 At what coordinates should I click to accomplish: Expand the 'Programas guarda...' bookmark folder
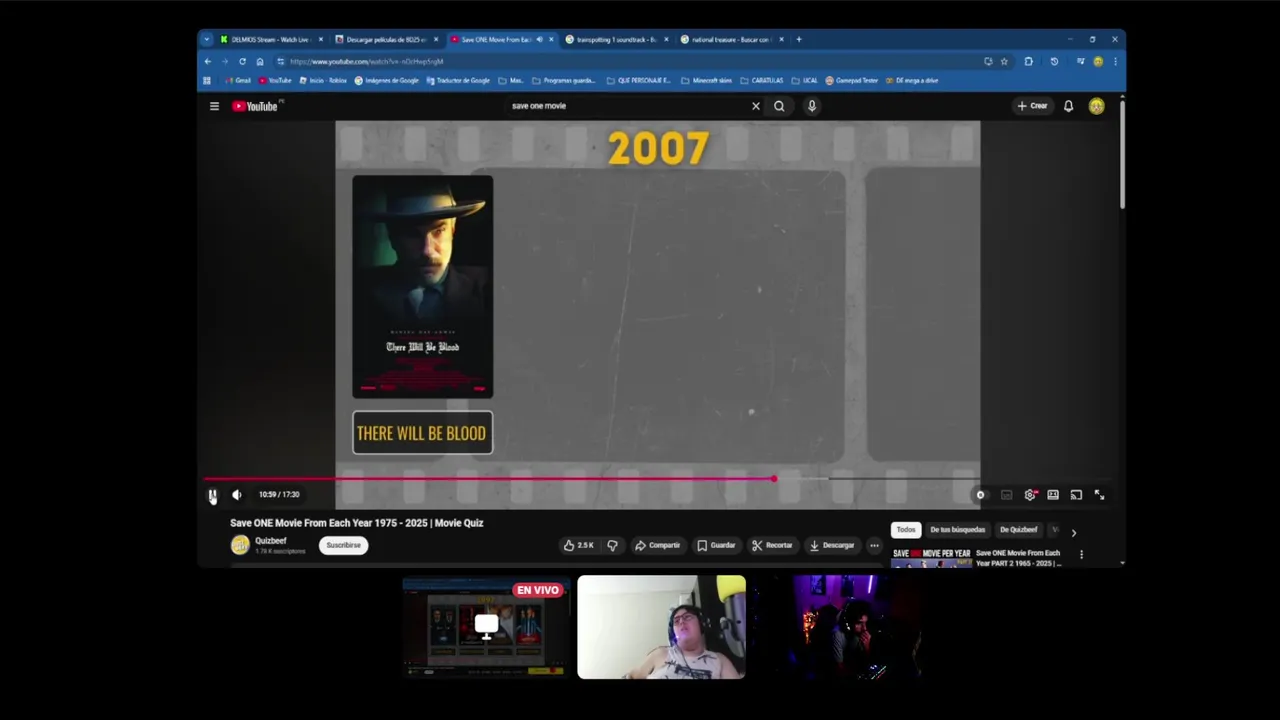[x=564, y=80]
